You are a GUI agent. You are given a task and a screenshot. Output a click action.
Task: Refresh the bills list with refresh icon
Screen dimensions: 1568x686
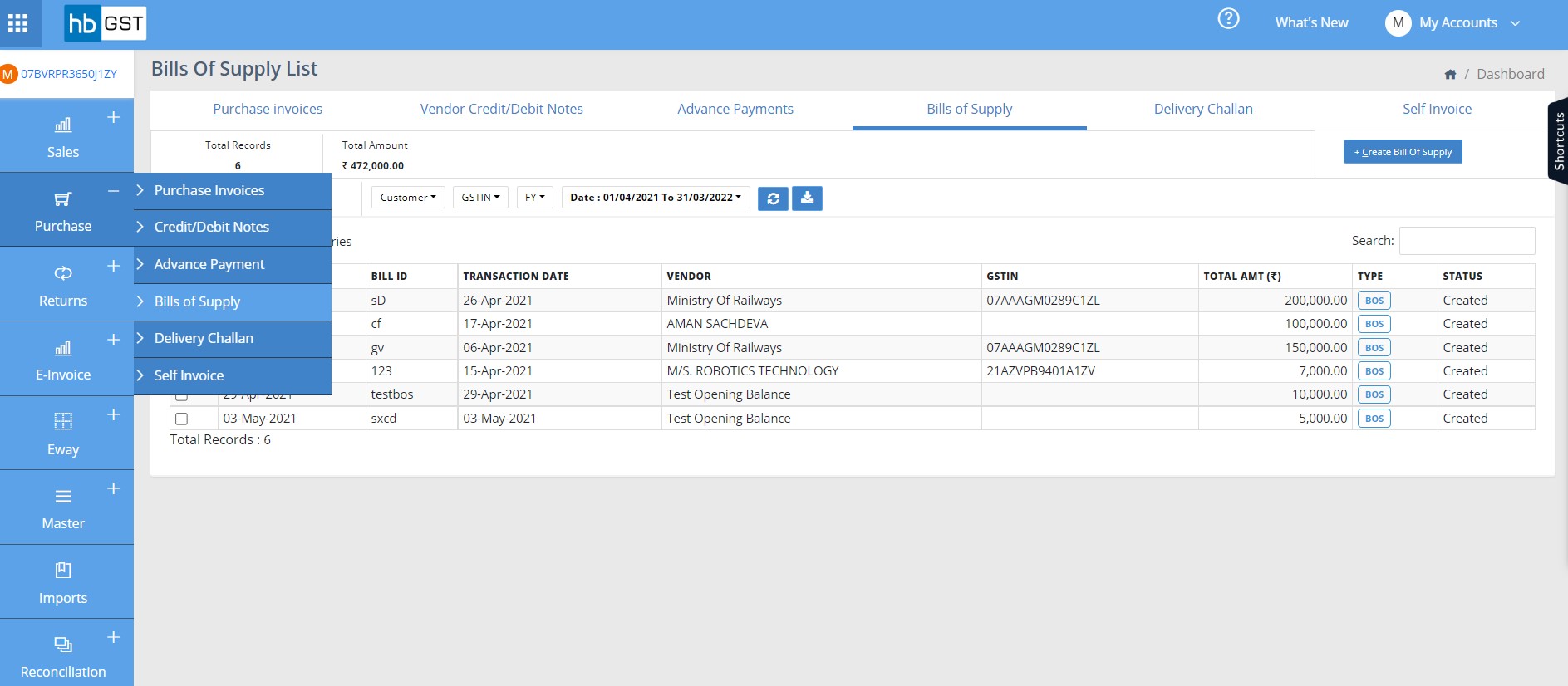[x=773, y=198]
